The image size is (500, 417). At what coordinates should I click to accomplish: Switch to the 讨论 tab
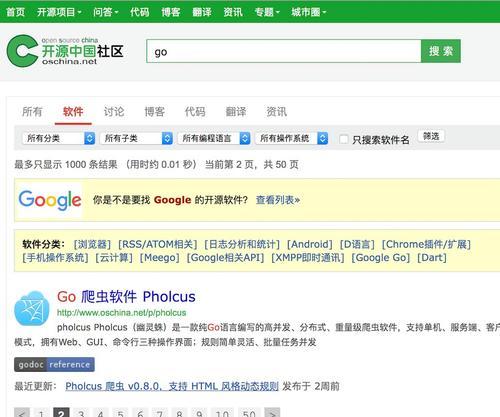(x=114, y=112)
